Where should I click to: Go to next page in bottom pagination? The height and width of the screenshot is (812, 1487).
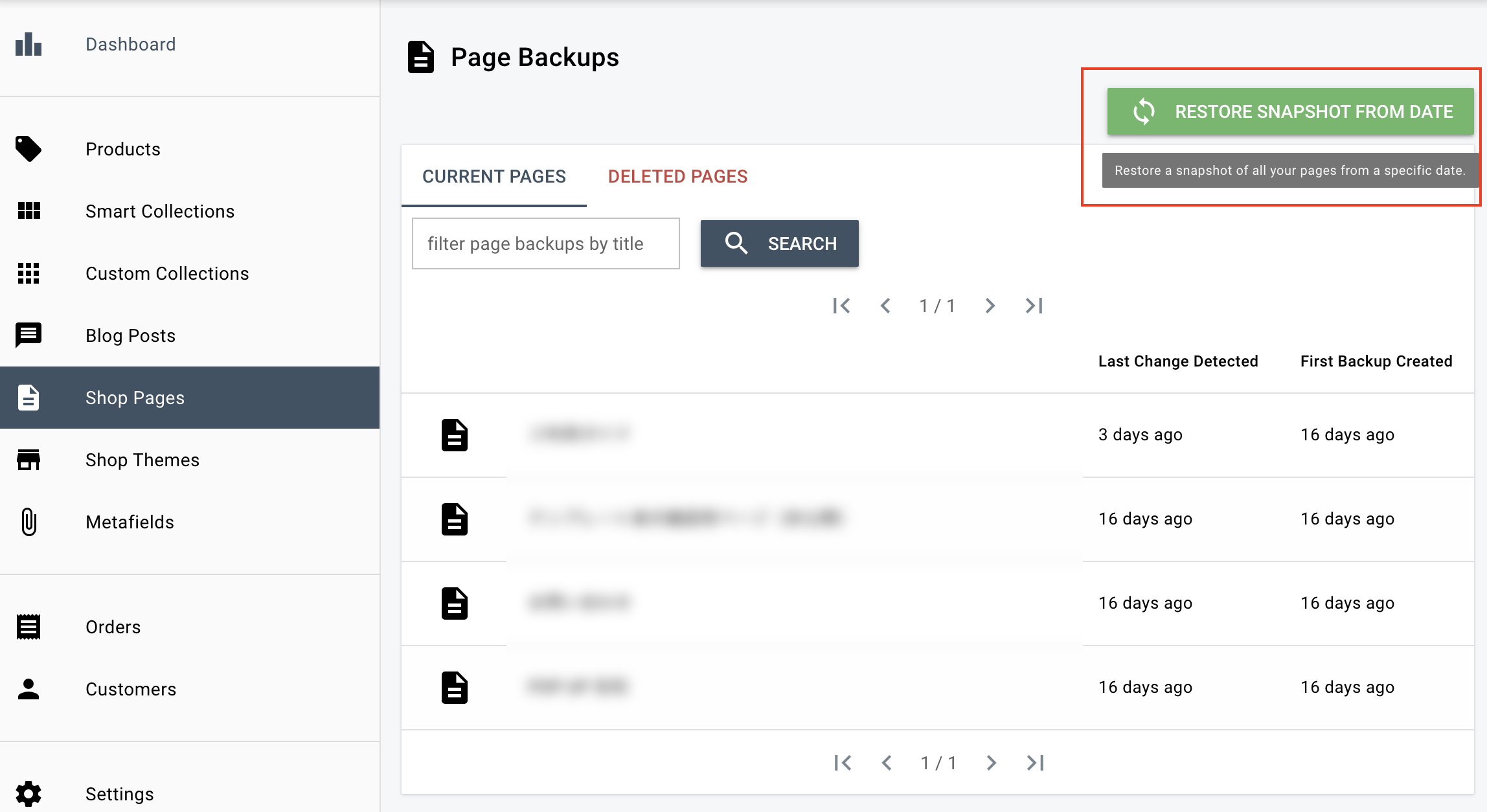pos(992,763)
